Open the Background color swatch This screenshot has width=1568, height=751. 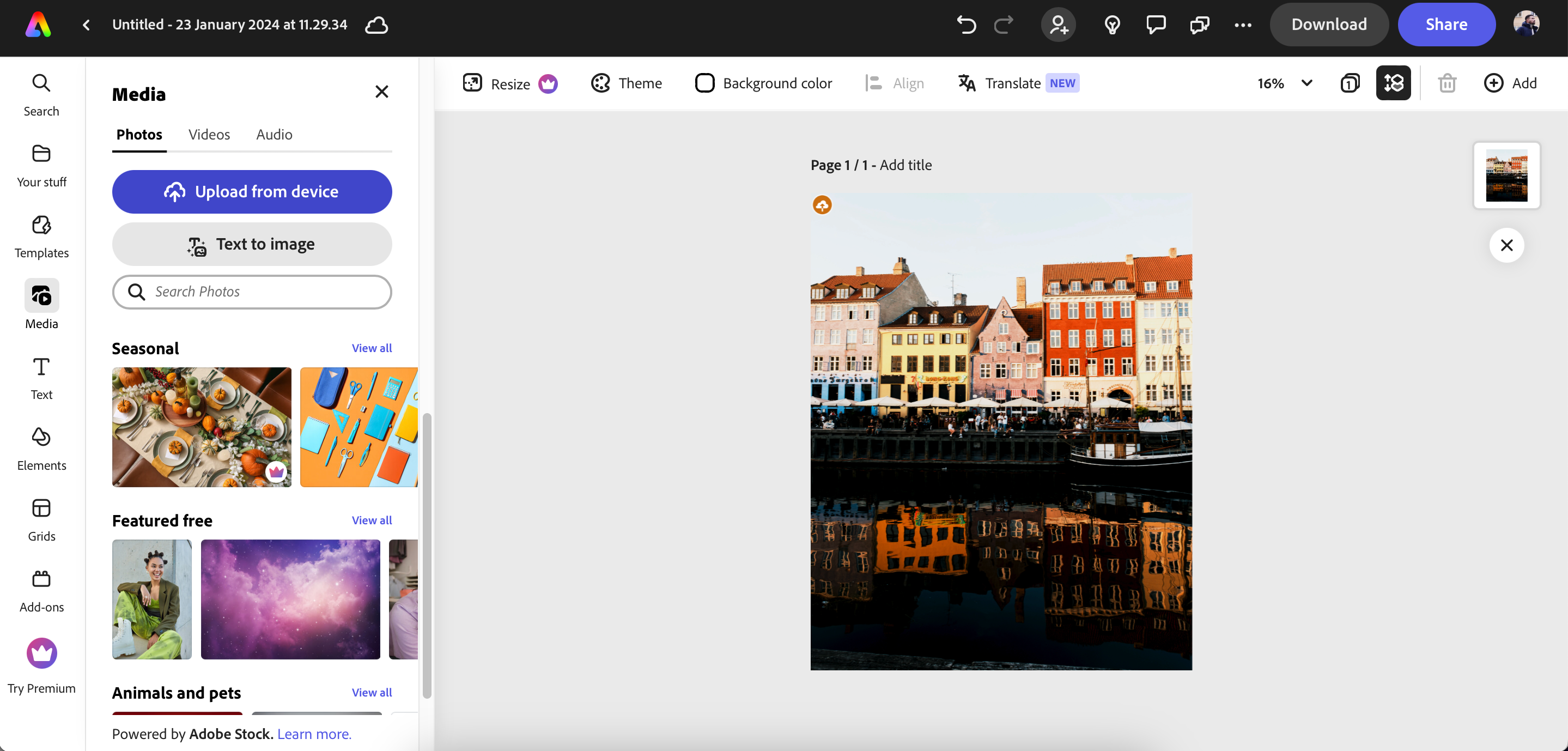pyautogui.click(x=704, y=83)
